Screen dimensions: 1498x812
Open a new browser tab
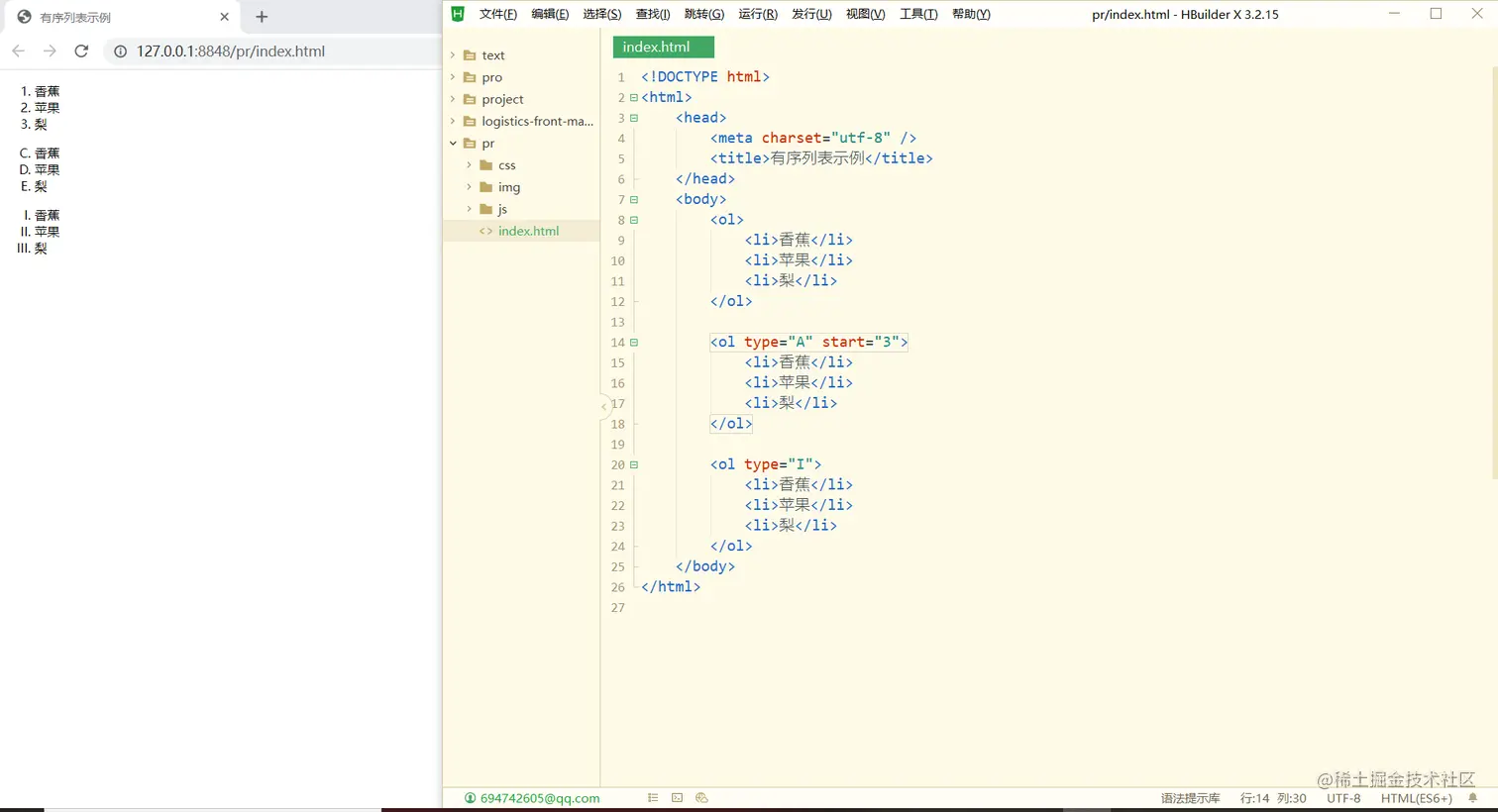click(262, 17)
